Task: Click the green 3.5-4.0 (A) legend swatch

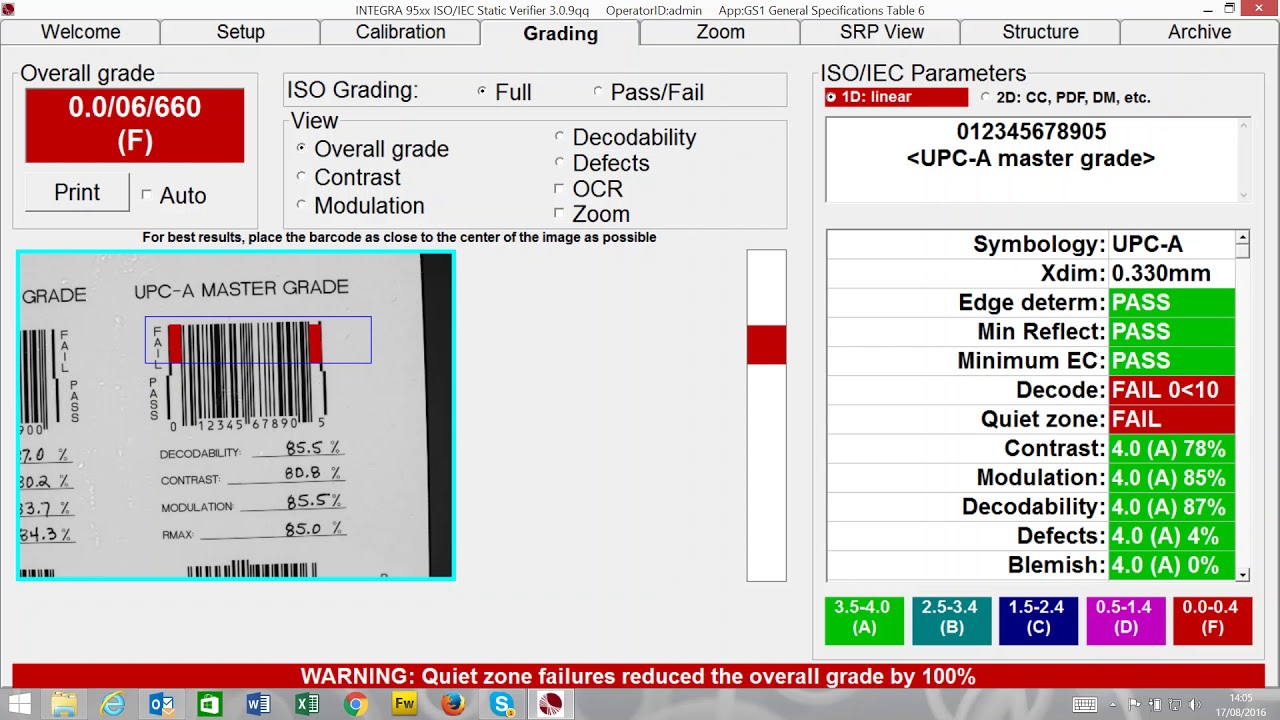Action: [x=864, y=620]
